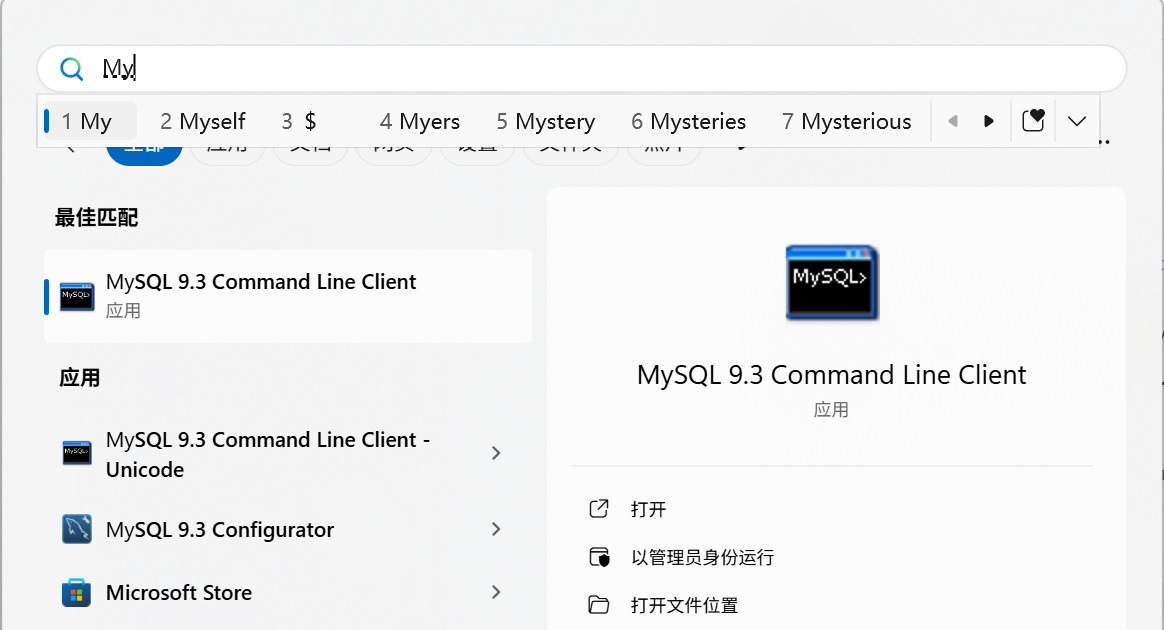Click the large MySQL preview icon
Screen dimensions: 1164x630
831,283
